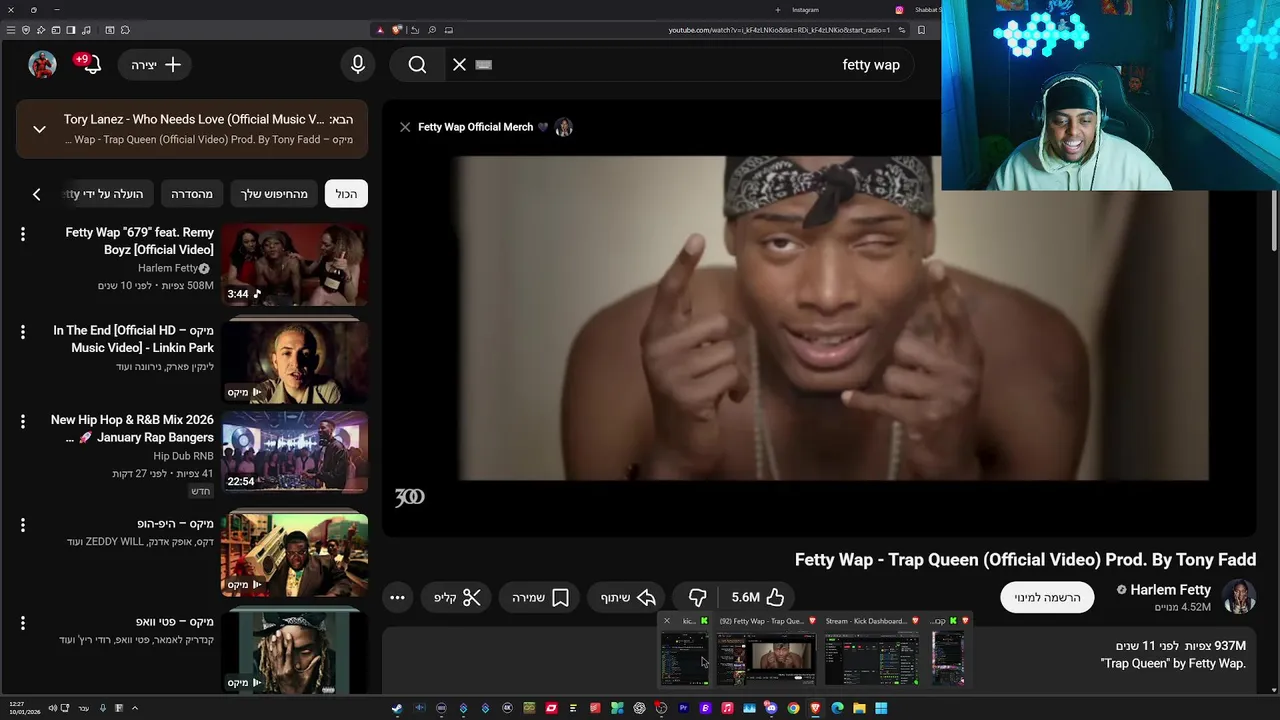Open system volume speaker icon

(x=52, y=708)
